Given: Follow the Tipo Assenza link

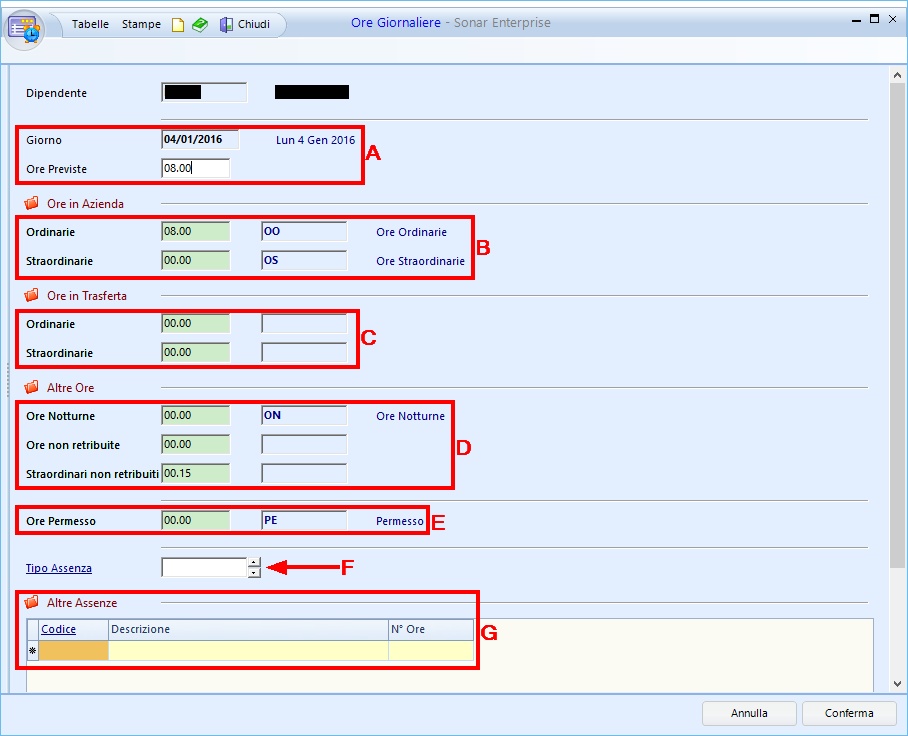Looking at the screenshot, I should tap(59, 568).
